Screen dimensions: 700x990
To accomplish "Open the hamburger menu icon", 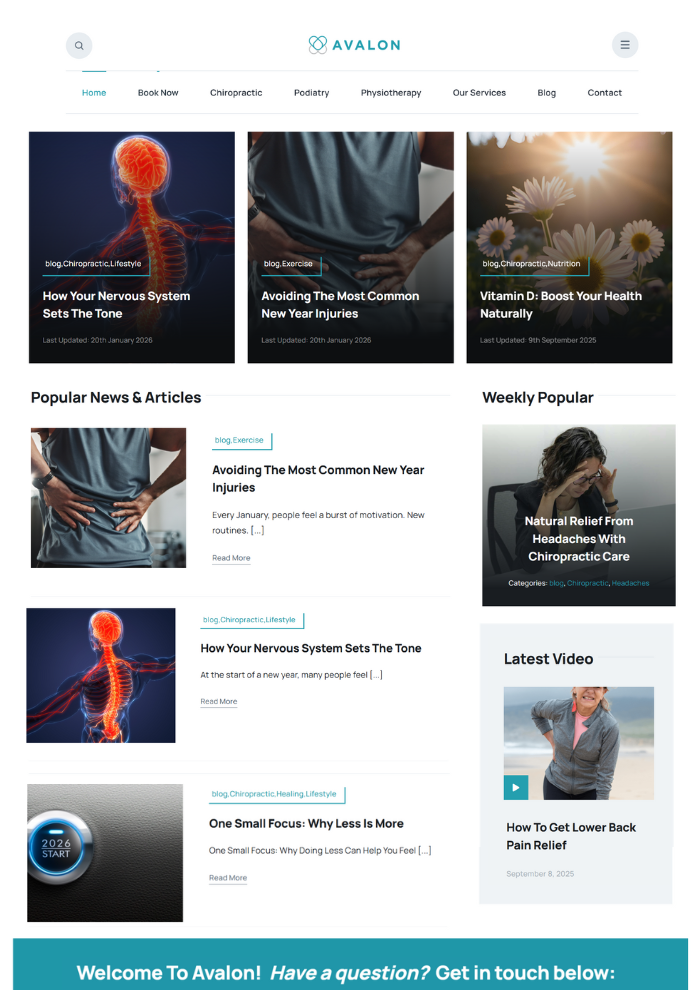I will pos(625,45).
